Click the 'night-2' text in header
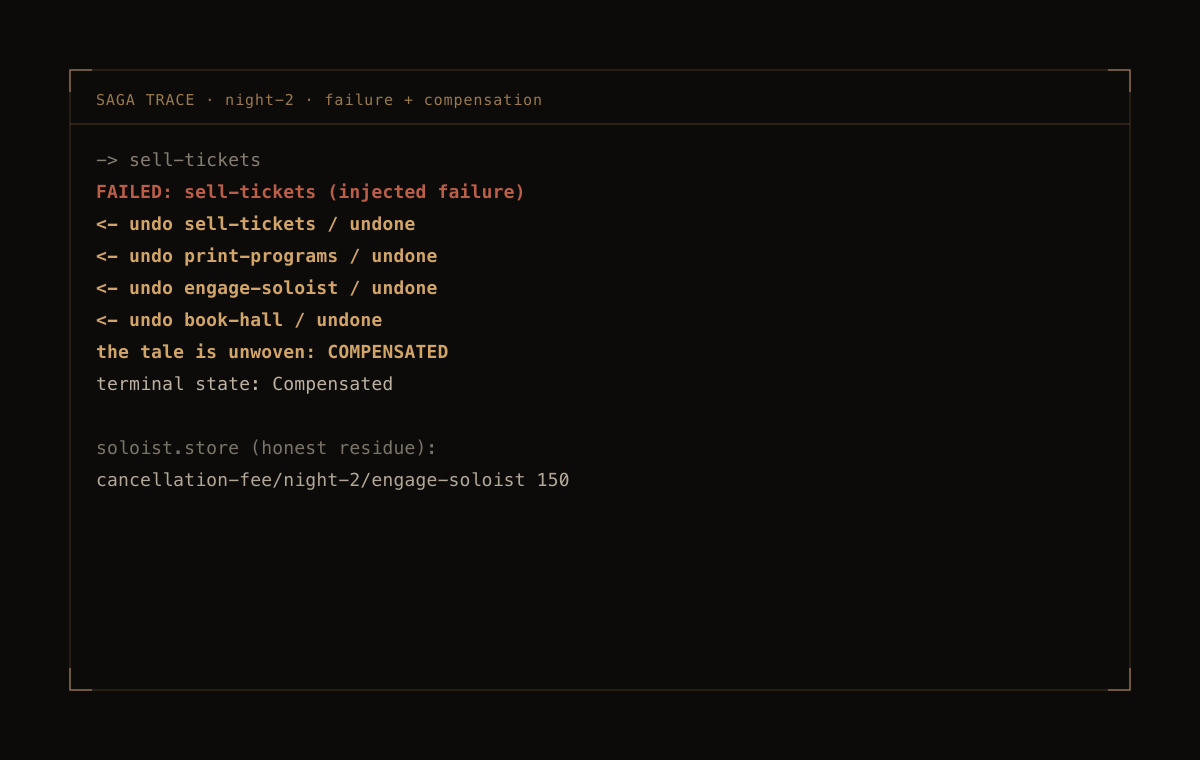 (259, 100)
